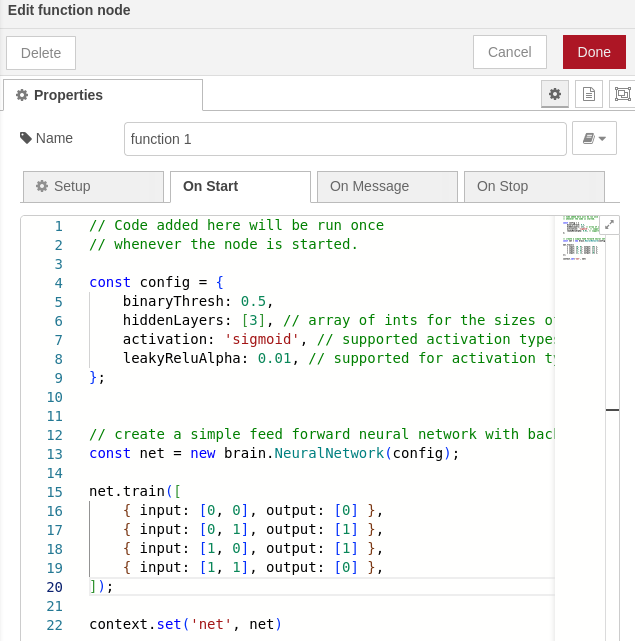Click the Cancel button
This screenshot has width=635, height=641.
(x=509, y=52)
